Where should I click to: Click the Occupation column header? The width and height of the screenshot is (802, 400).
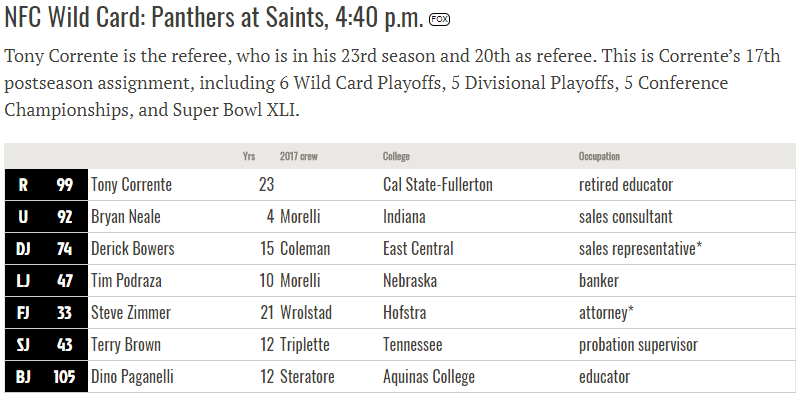click(x=599, y=156)
